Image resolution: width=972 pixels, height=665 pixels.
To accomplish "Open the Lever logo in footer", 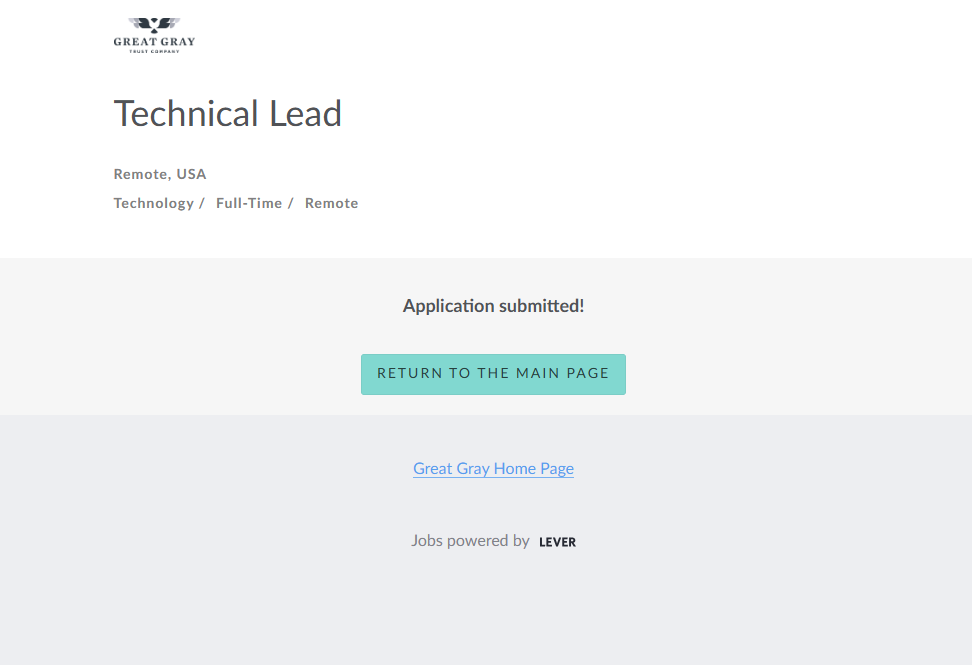I will pyautogui.click(x=557, y=542).
